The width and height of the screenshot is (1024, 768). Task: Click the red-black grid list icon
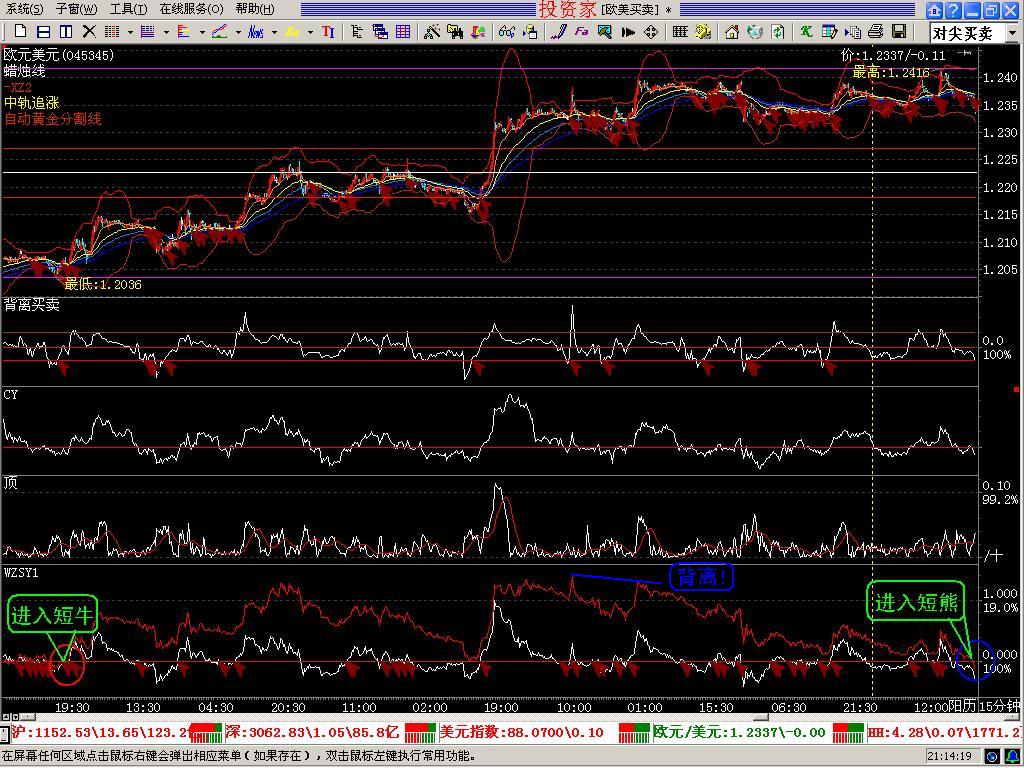pos(112,31)
